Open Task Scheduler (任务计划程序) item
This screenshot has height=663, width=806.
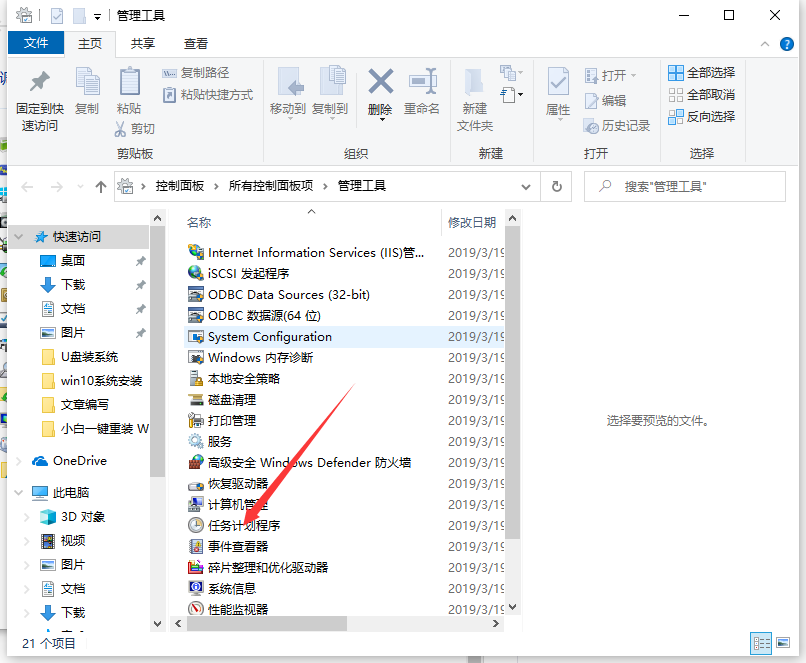(243, 525)
